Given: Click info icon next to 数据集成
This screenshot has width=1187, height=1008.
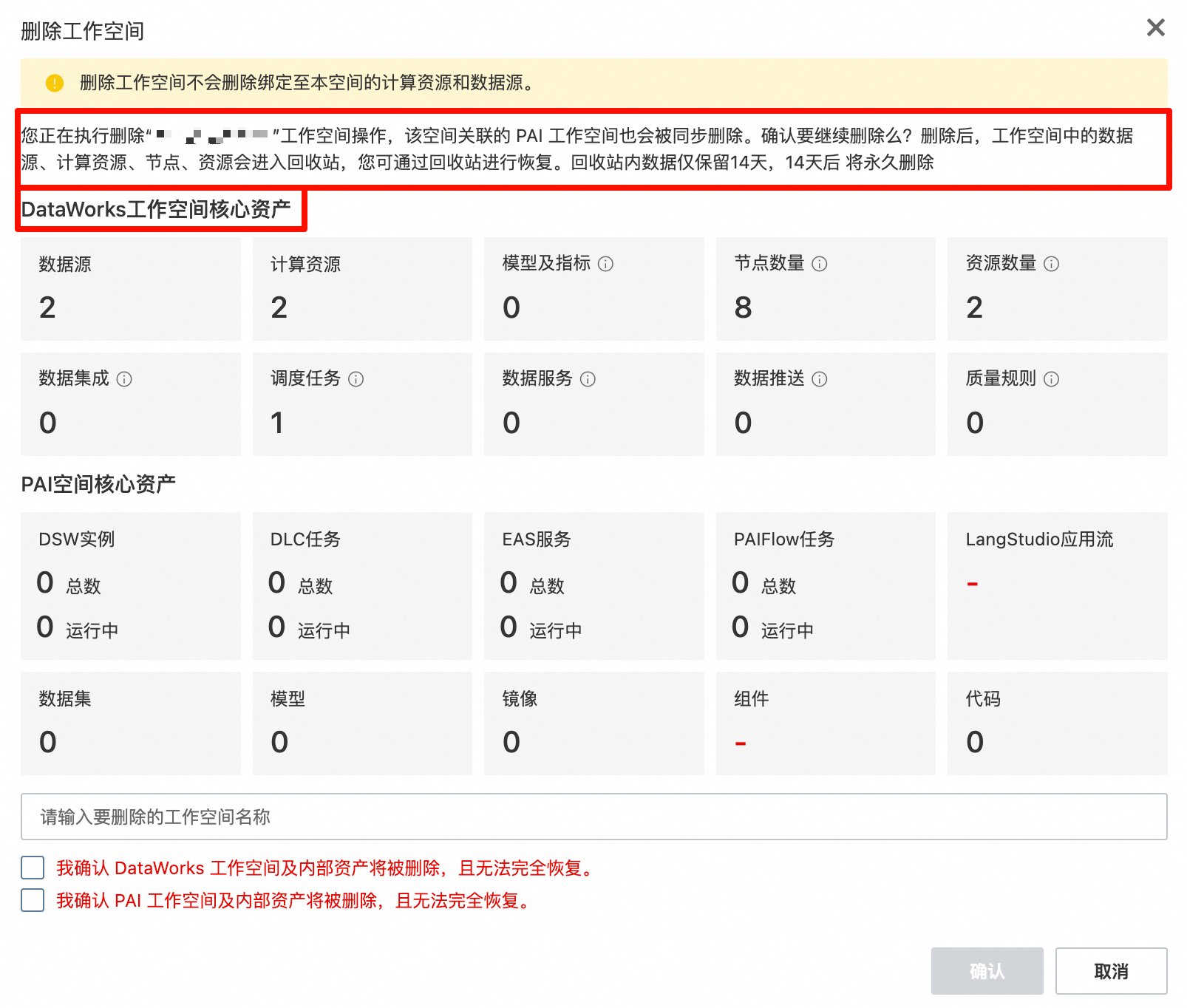Looking at the screenshot, I should (x=124, y=379).
